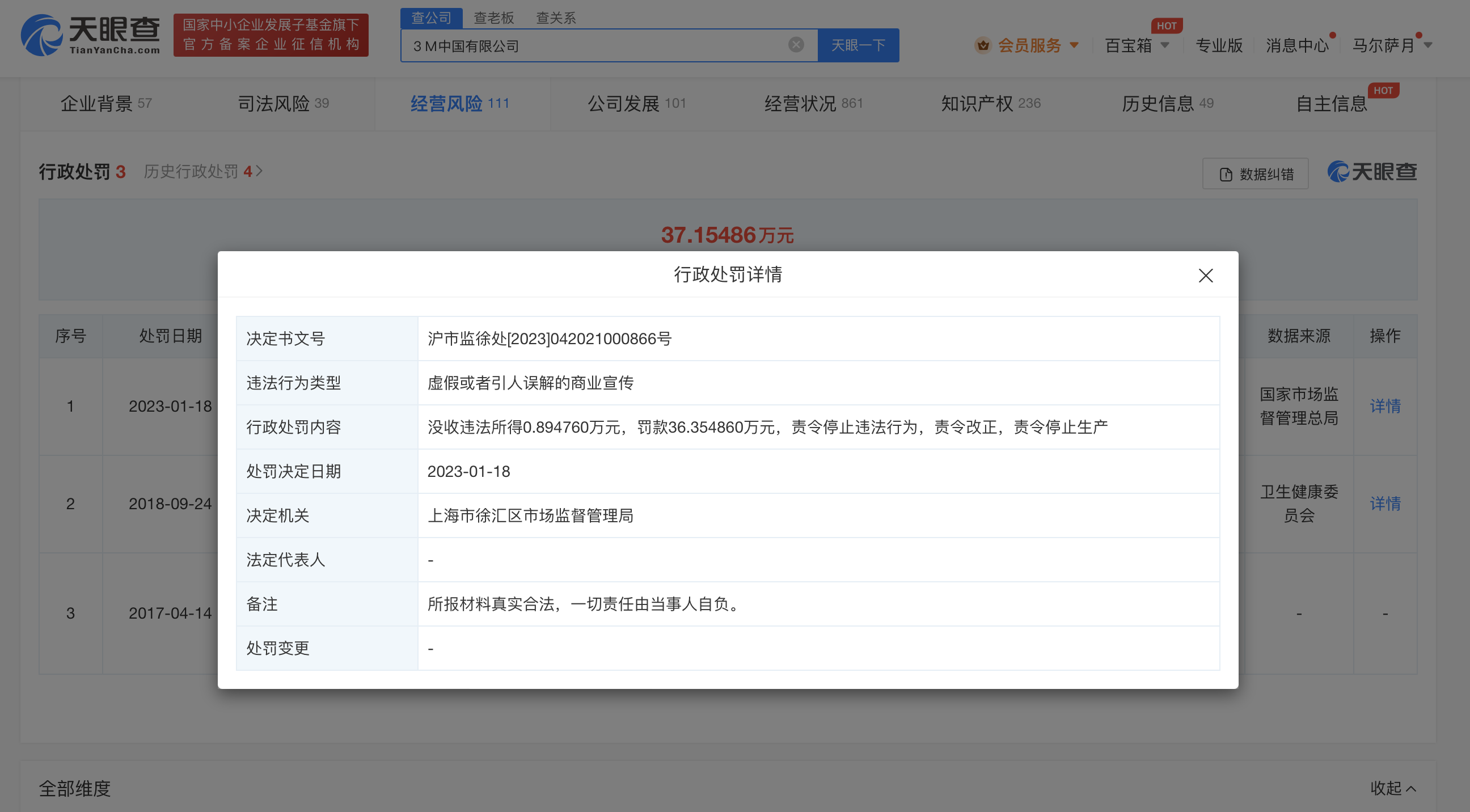
Task: Open 详情 for the 2018-09-24 penalty
Action: pyautogui.click(x=1385, y=504)
